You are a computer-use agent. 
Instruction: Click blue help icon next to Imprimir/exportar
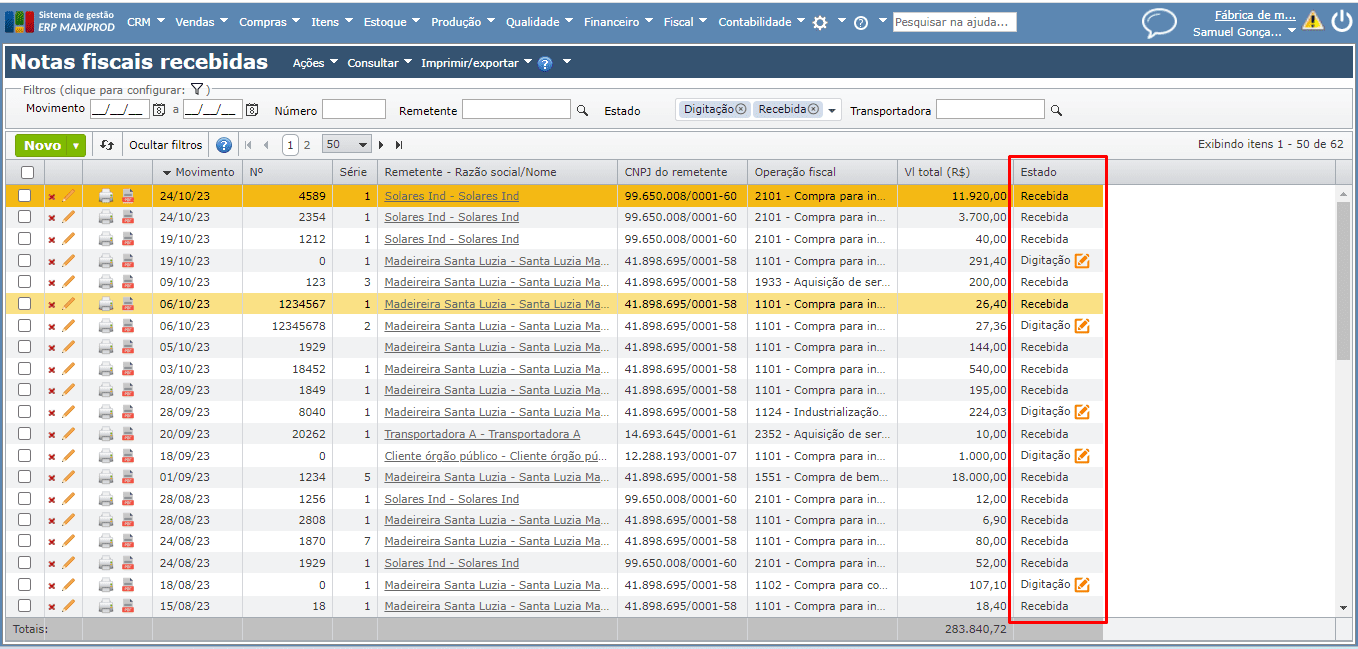(545, 63)
